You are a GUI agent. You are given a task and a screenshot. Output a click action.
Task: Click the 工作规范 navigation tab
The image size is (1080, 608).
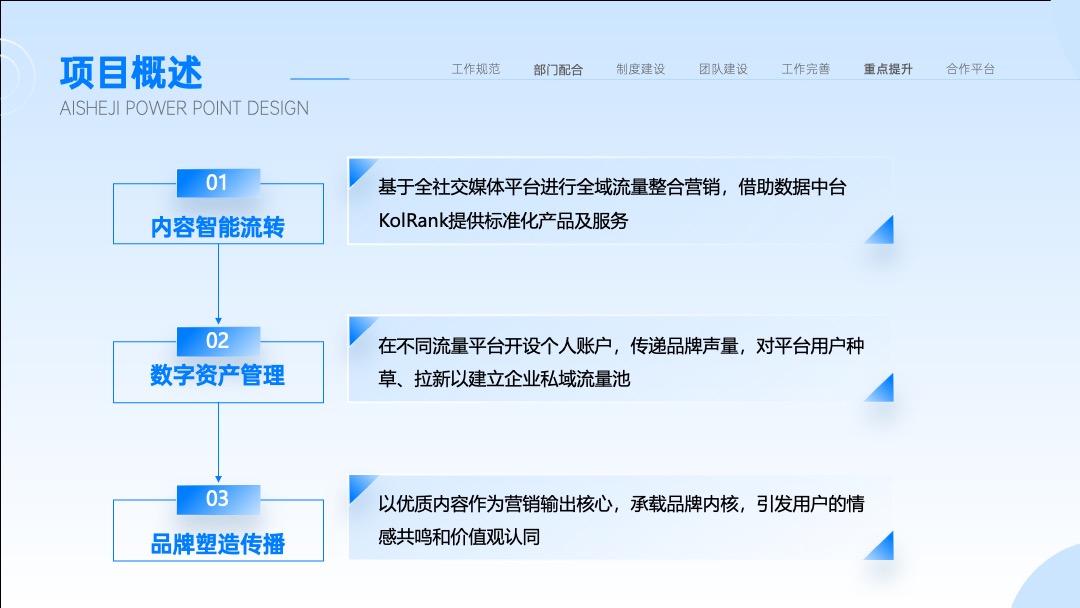(475, 69)
